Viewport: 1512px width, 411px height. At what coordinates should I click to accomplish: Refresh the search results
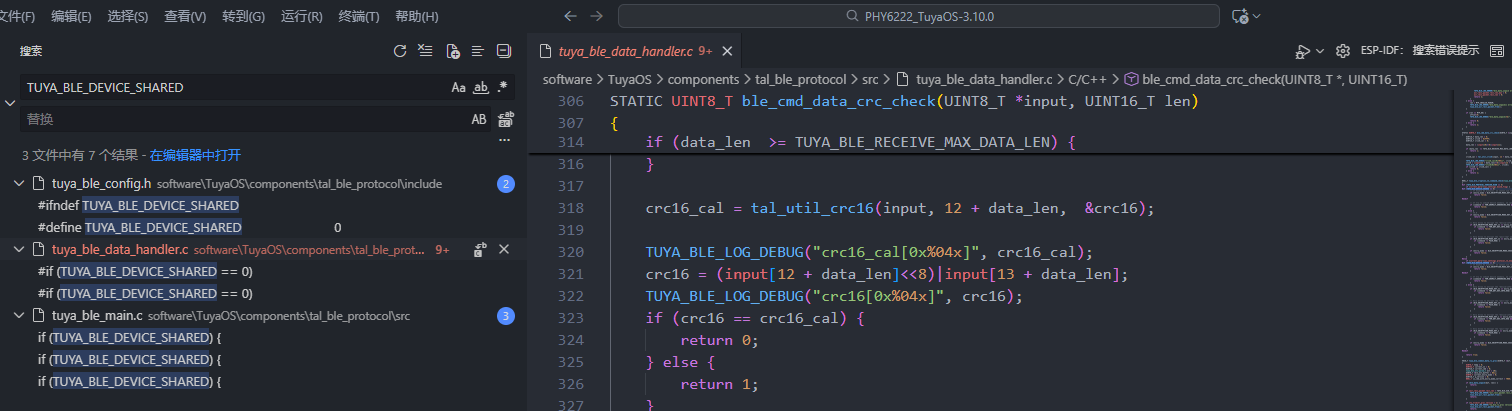(x=400, y=51)
